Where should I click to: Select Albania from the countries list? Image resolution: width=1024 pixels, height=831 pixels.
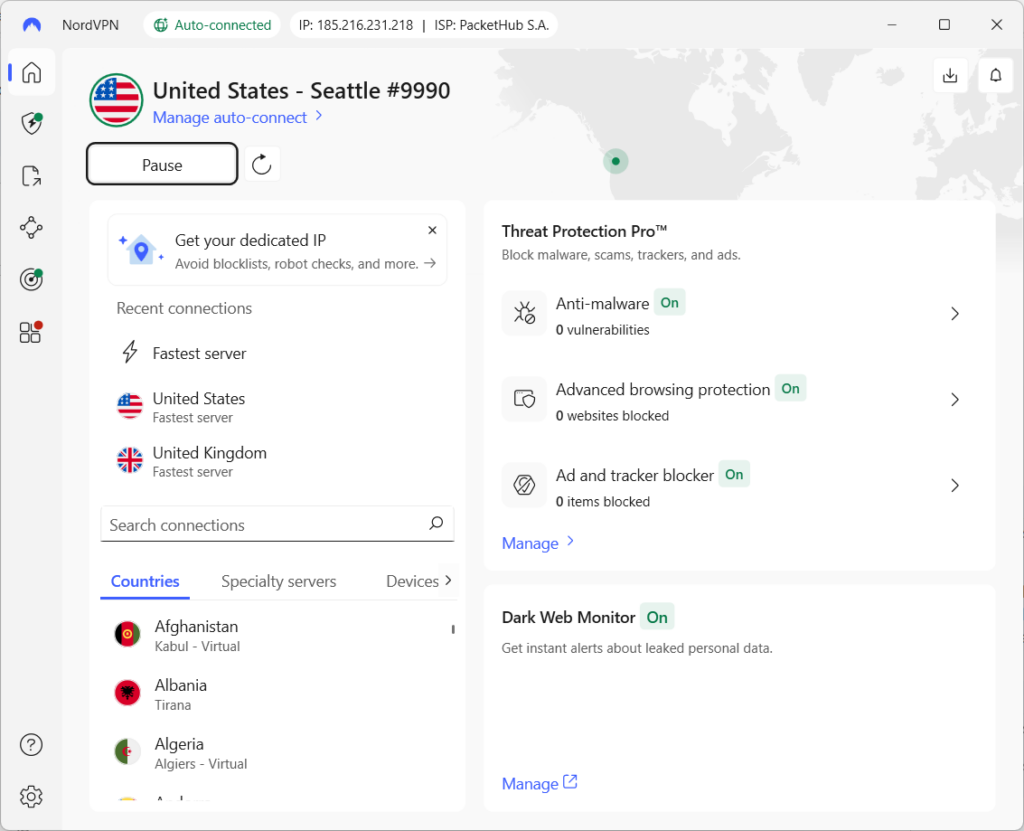[x=180, y=694]
